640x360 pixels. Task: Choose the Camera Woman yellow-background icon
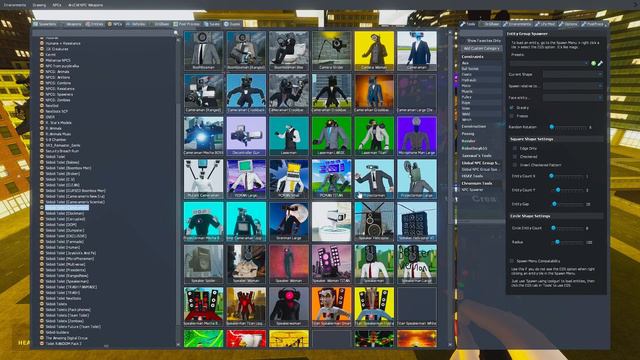point(374,51)
